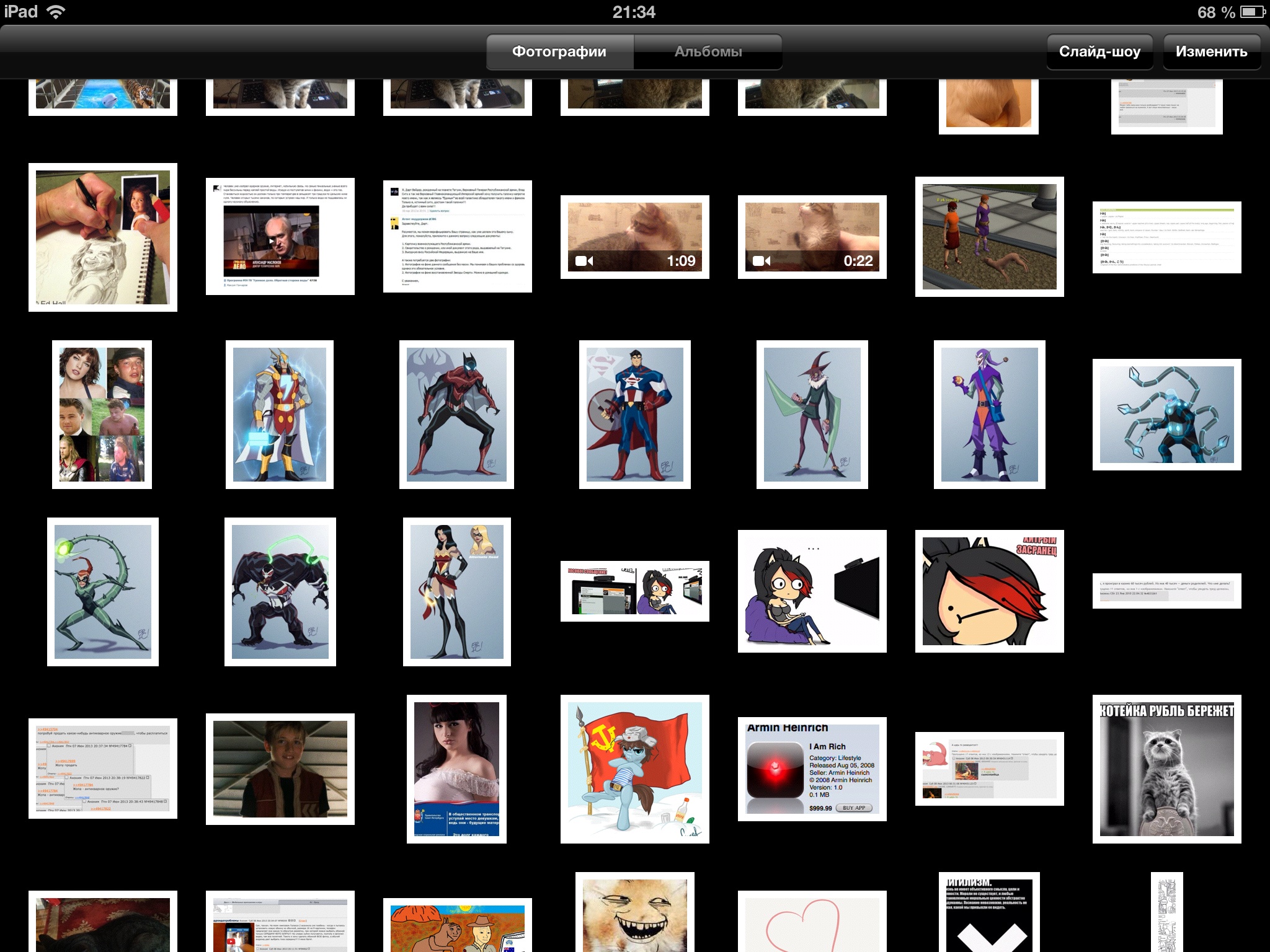Open the girl on purple beanbag cartoon
1270x952 pixels.
click(x=812, y=591)
